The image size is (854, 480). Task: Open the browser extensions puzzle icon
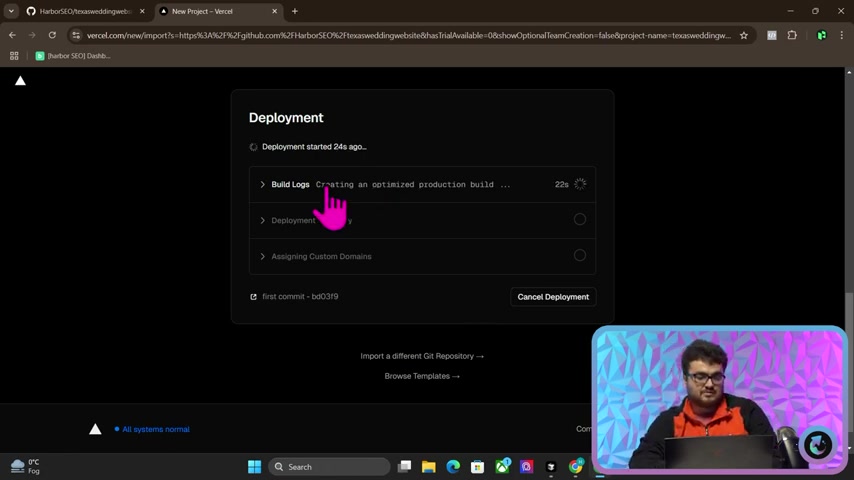(x=792, y=35)
